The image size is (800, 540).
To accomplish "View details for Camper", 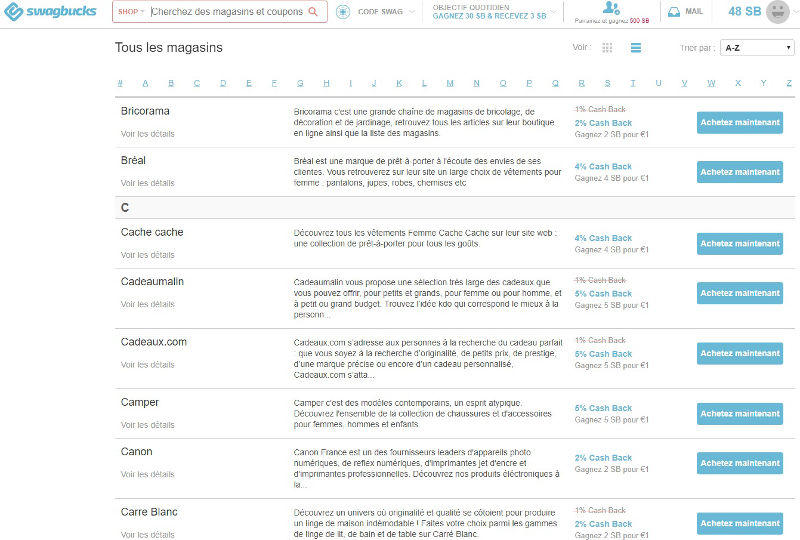I will [147, 425].
